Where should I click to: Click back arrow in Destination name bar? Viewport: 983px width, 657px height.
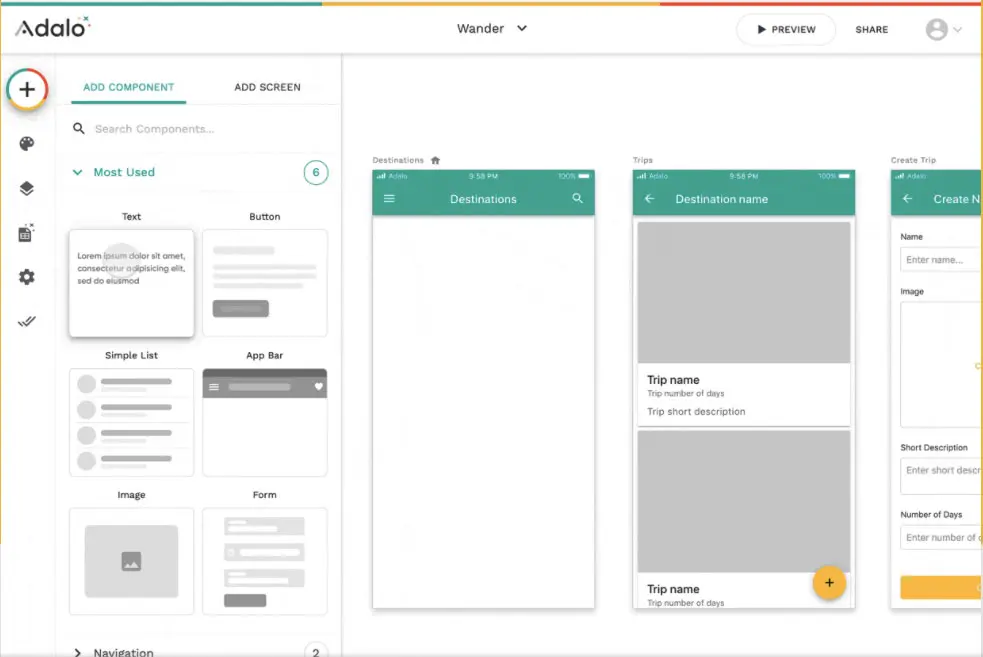pyautogui.click(x=649, y=199)
